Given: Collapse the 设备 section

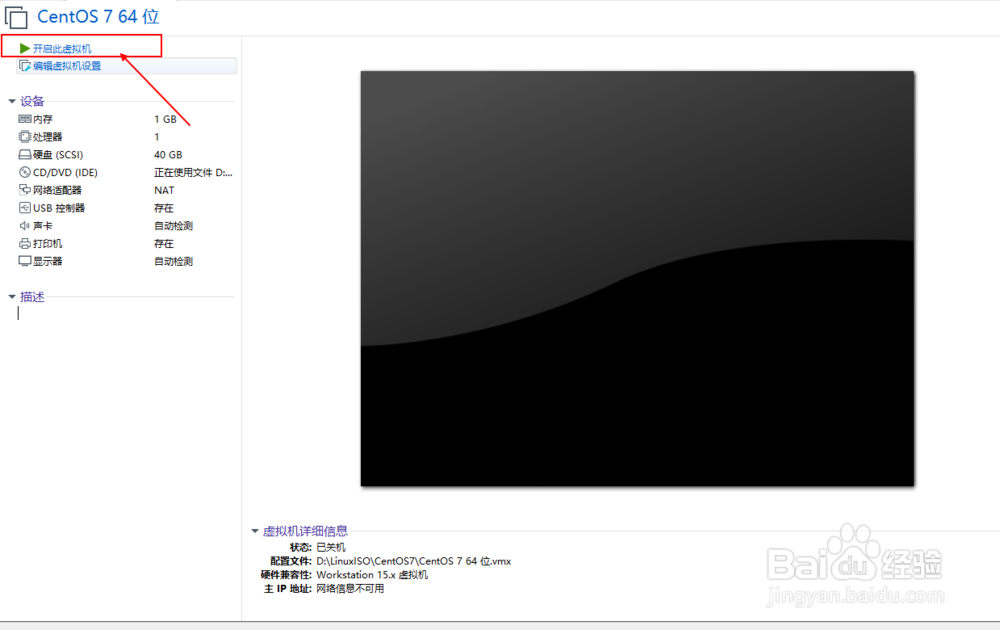Looking at the screenshot, I should (11, 101).
